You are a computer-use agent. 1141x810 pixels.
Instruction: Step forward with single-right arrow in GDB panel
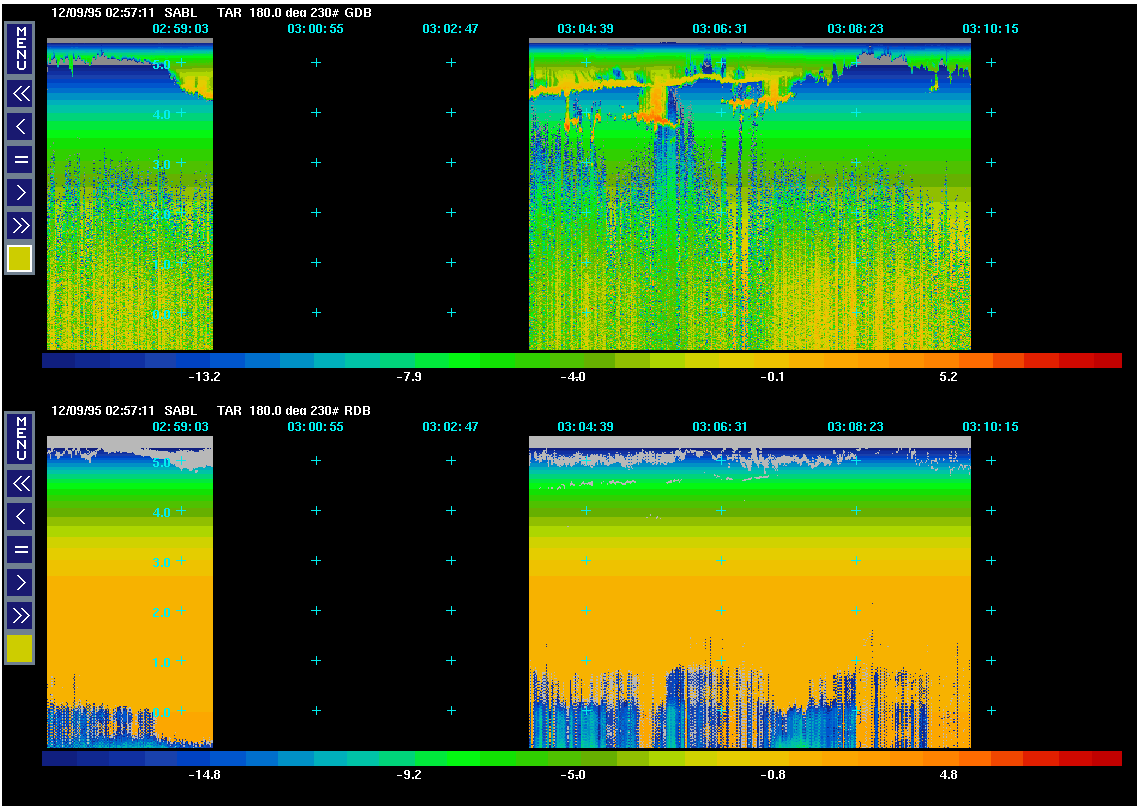coord(20,192)
